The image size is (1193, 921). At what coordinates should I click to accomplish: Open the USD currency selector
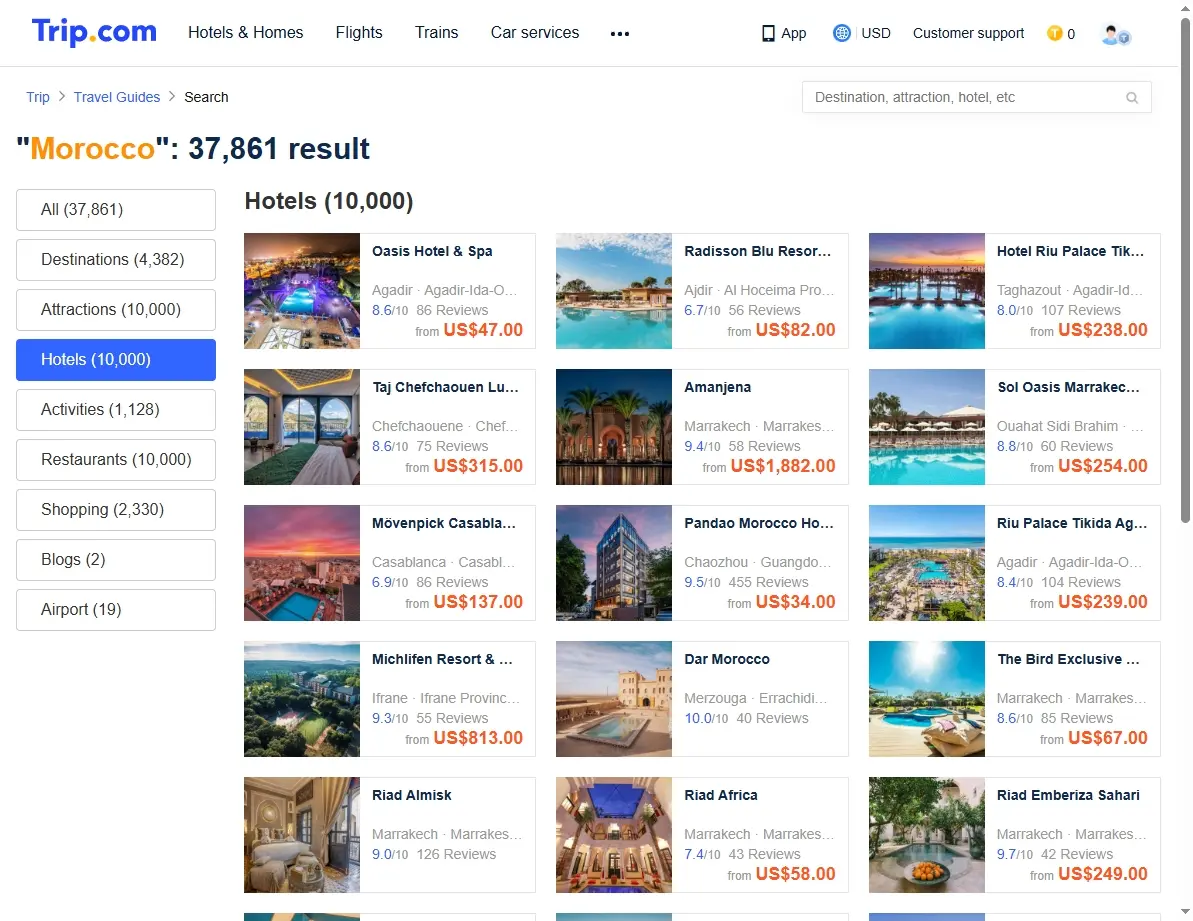876,33
